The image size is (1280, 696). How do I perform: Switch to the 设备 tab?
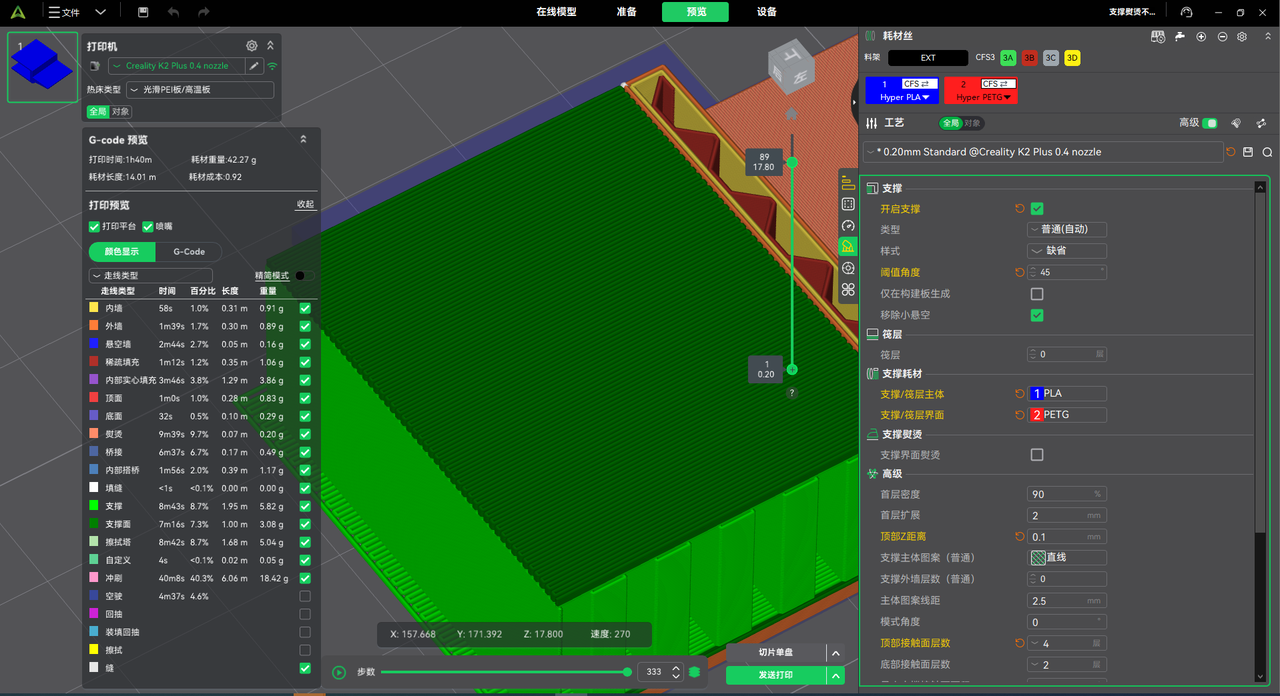[x=767, y=12]
